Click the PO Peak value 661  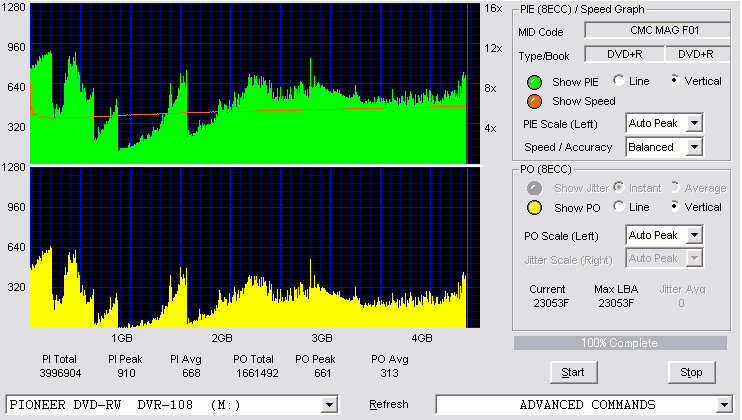pos(322,373)
